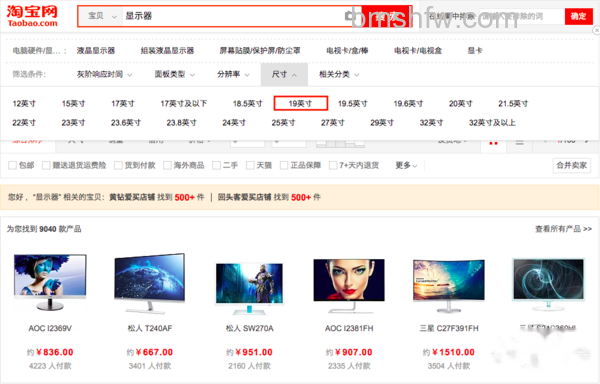Enable the 二手 checkbox

pyautogui.click(x=216, y=165)
